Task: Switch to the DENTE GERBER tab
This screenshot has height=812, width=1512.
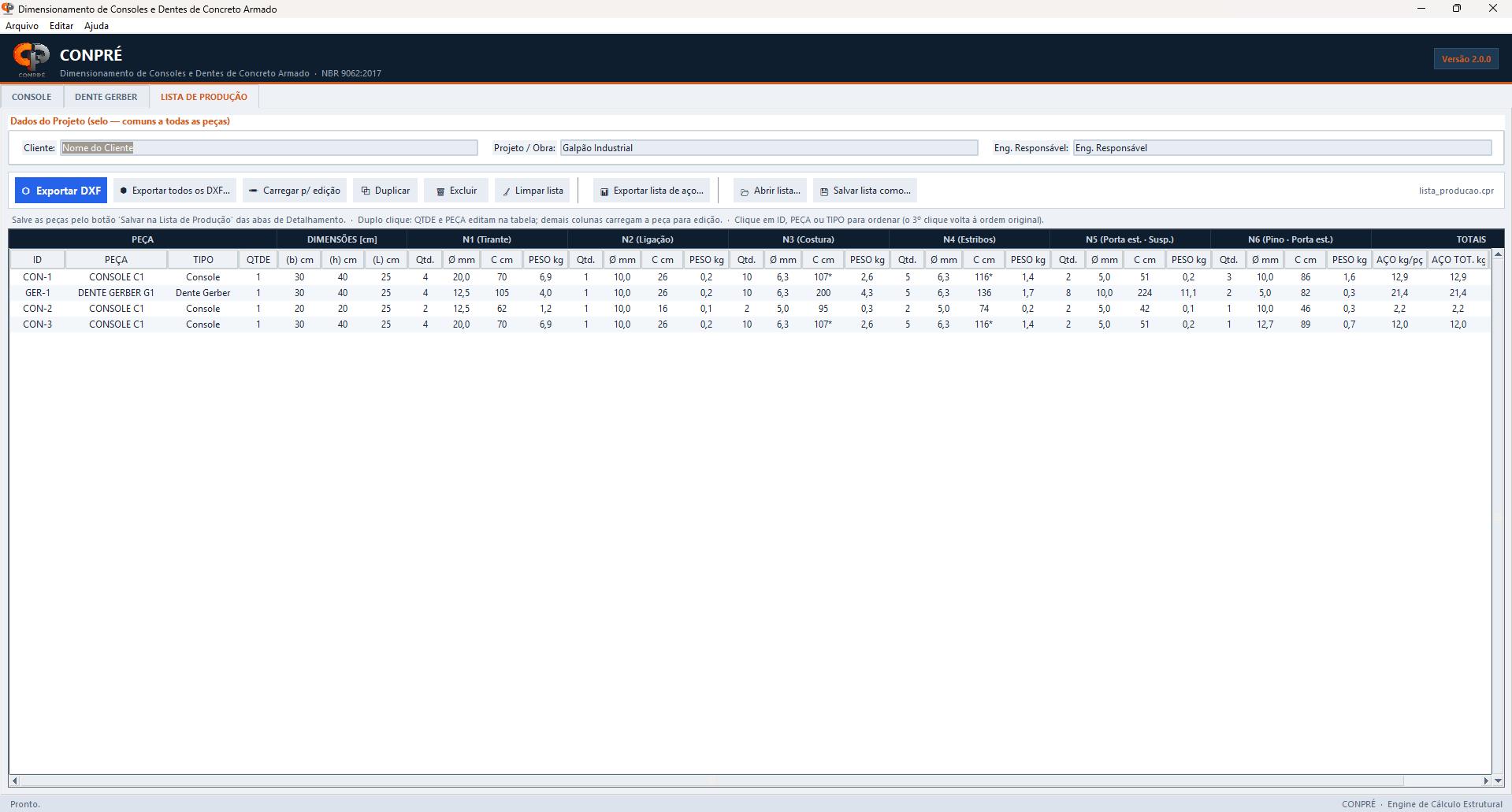Action: coord(106,97)
